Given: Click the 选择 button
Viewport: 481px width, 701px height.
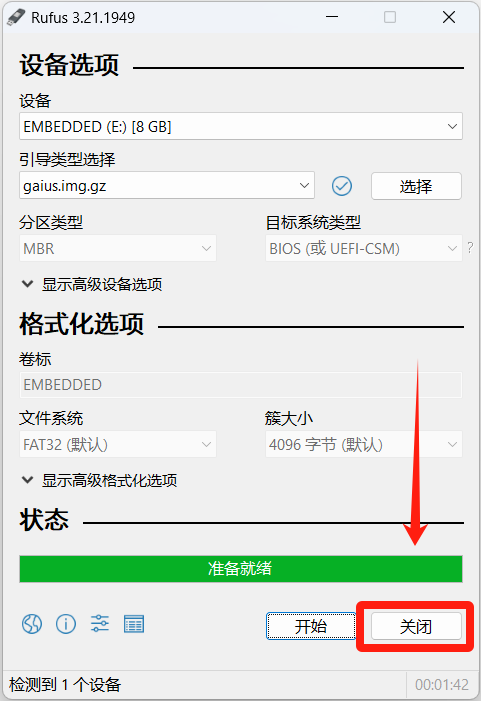Looking at the screenshot, I should pos(416,186).
